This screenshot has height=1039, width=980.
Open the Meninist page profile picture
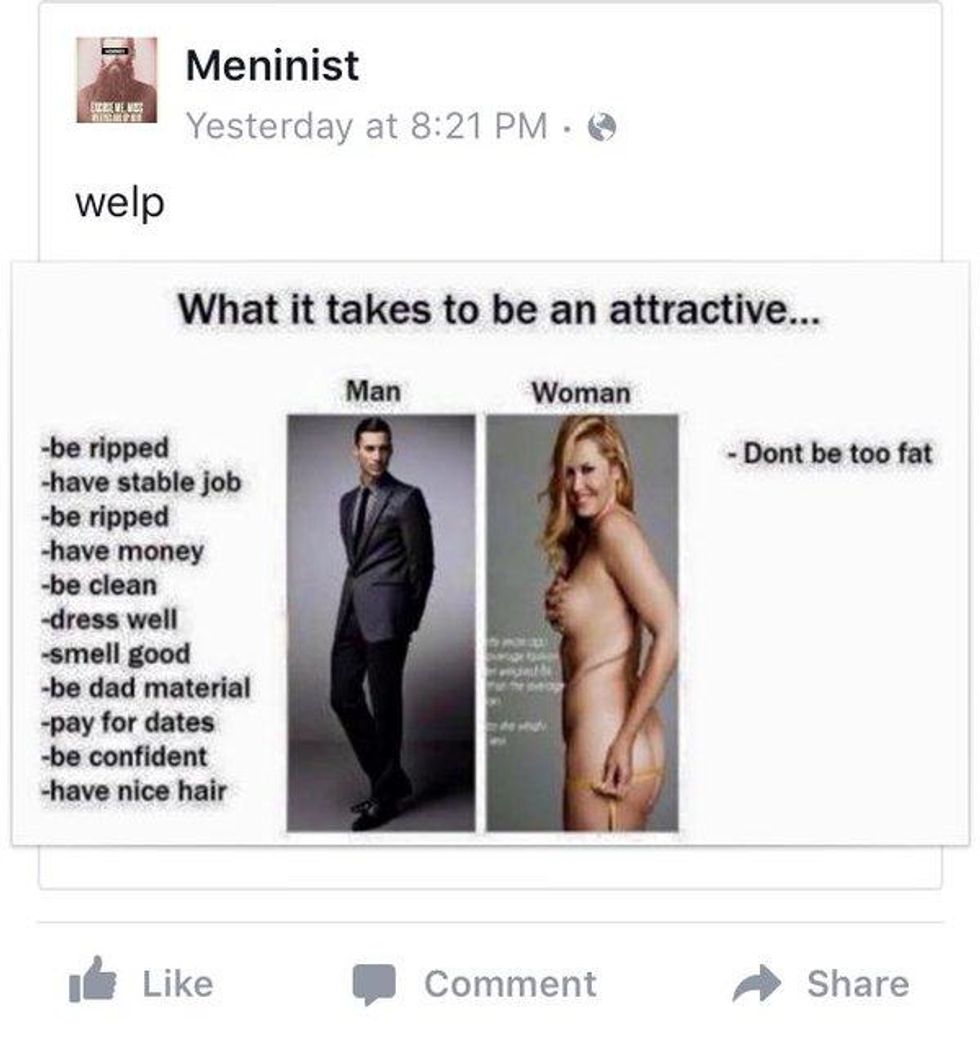[x=117, y=80]
